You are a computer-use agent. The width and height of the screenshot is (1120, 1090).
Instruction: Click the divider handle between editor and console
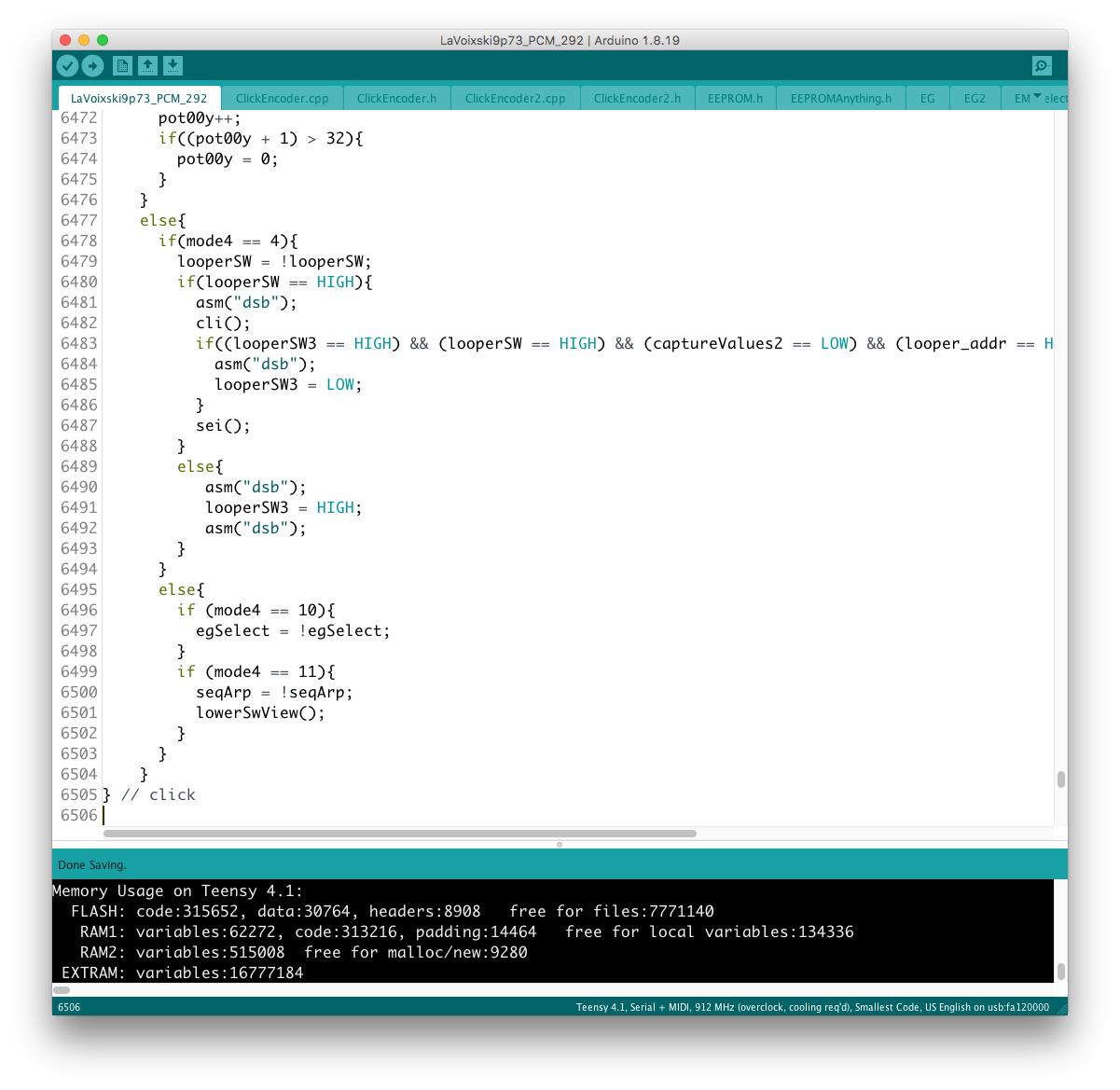560,845
